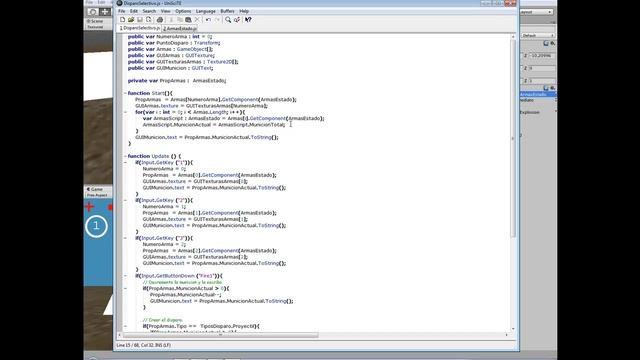Open the Default dropdown in Unity Inspector
The image size is (640, 360).
(538, 36)
